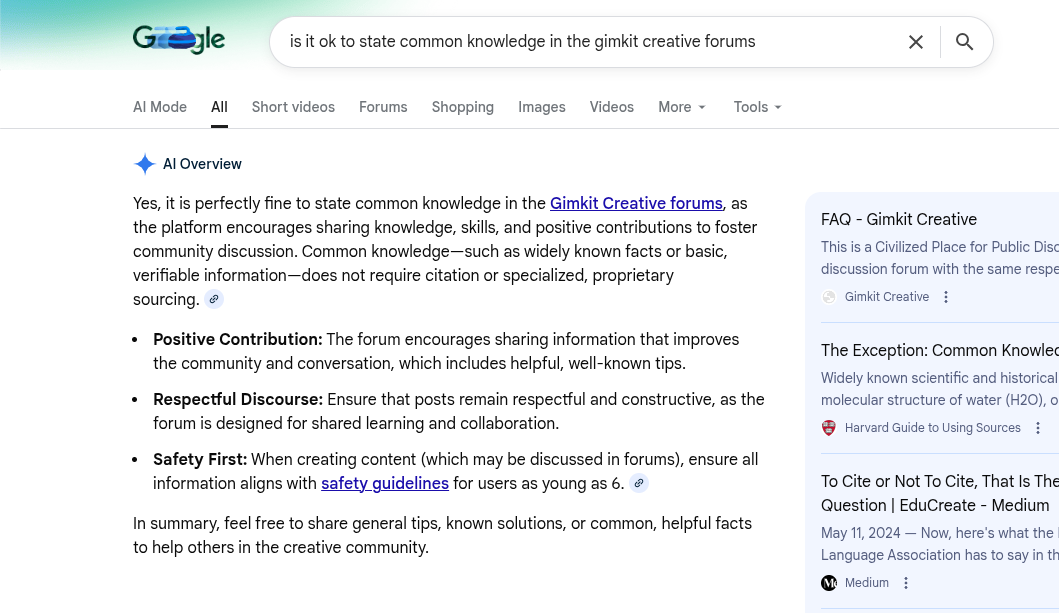Open the source link icon after 'sourcing.'
Viewport: 1059px width, 613px height.
coord(214,299)
